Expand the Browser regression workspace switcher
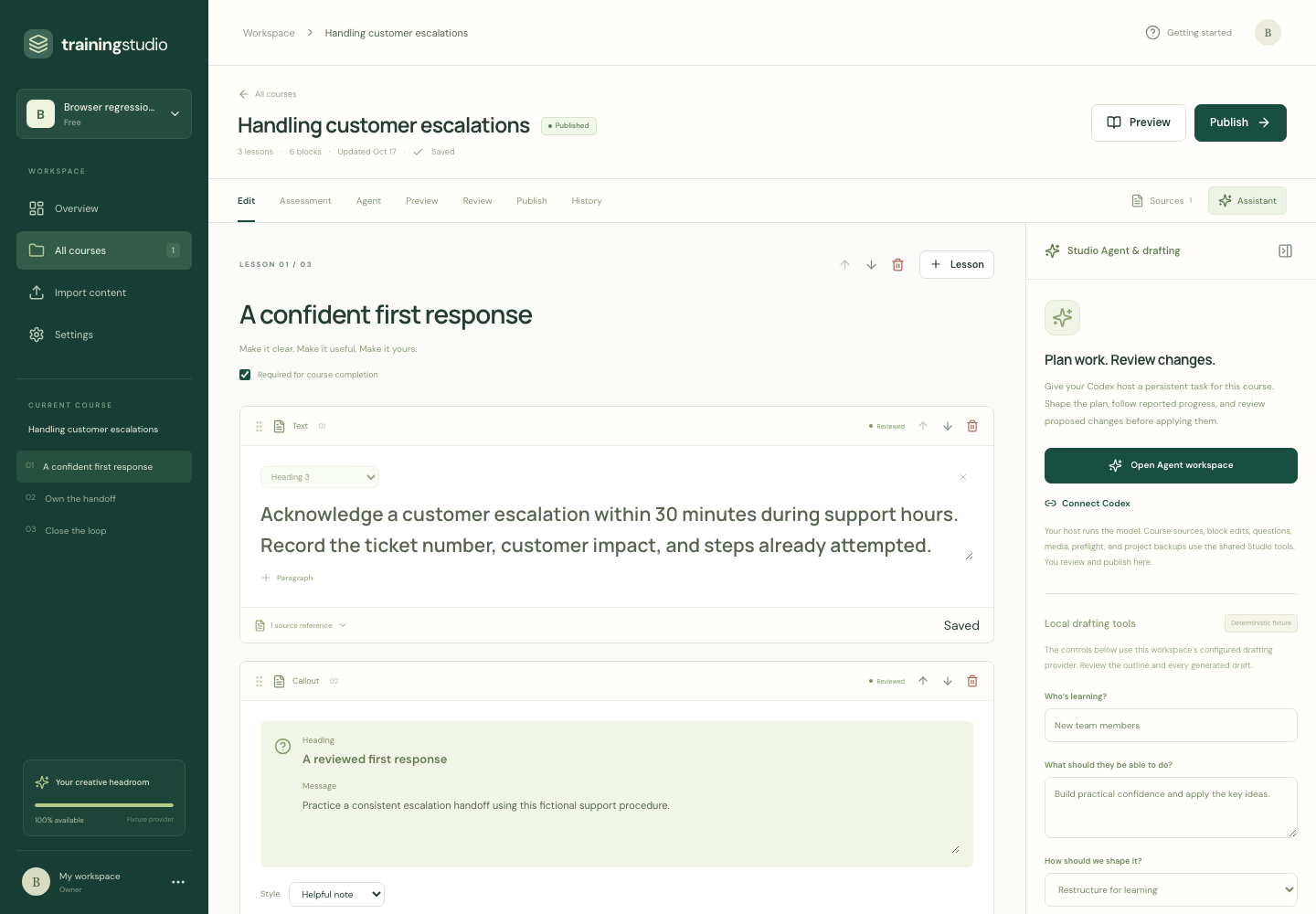1316x914 pixels. click(x=104, y=113)
